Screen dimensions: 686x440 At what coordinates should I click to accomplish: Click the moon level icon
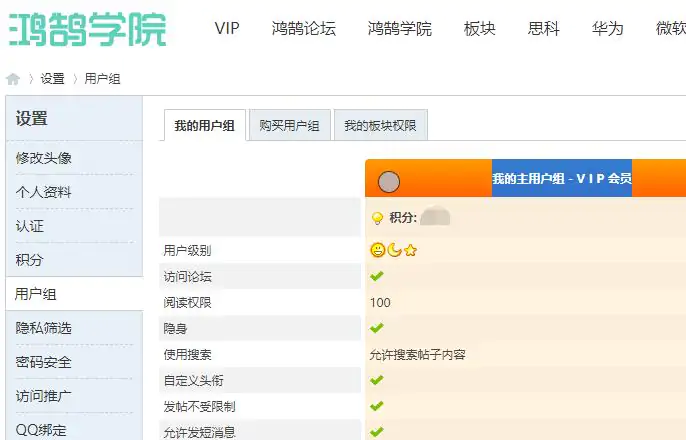(394, 250)
